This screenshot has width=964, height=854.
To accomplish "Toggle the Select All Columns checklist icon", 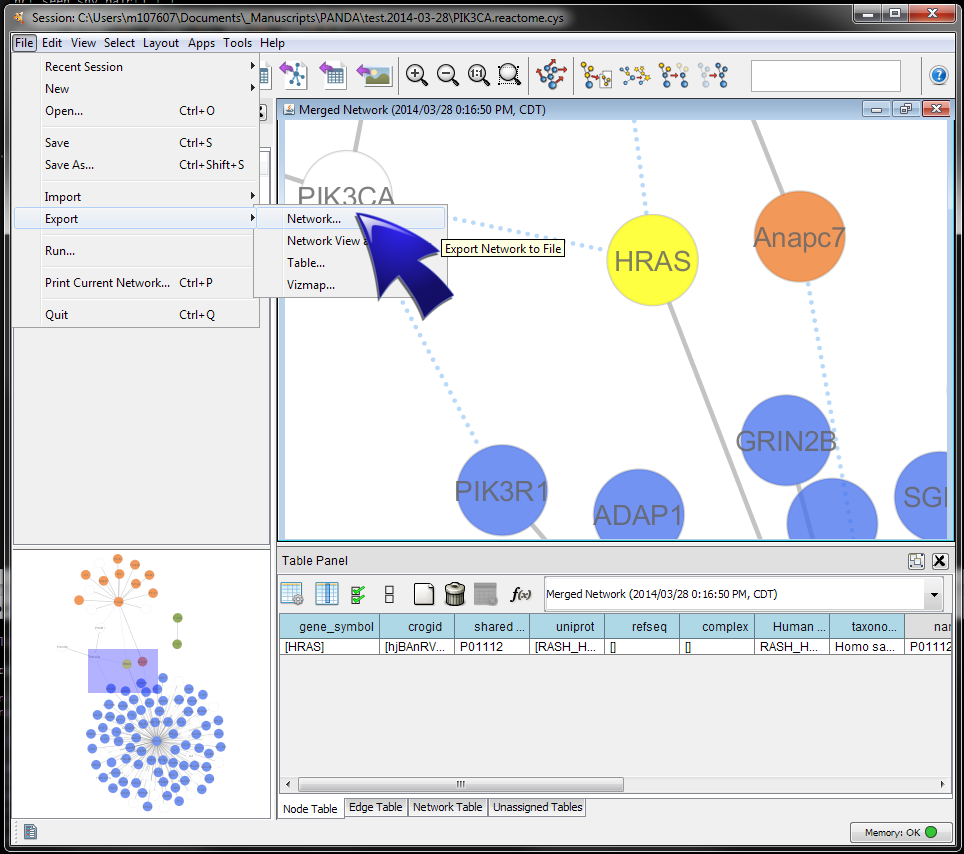I will pyautogui.click(x=358, y=594).
